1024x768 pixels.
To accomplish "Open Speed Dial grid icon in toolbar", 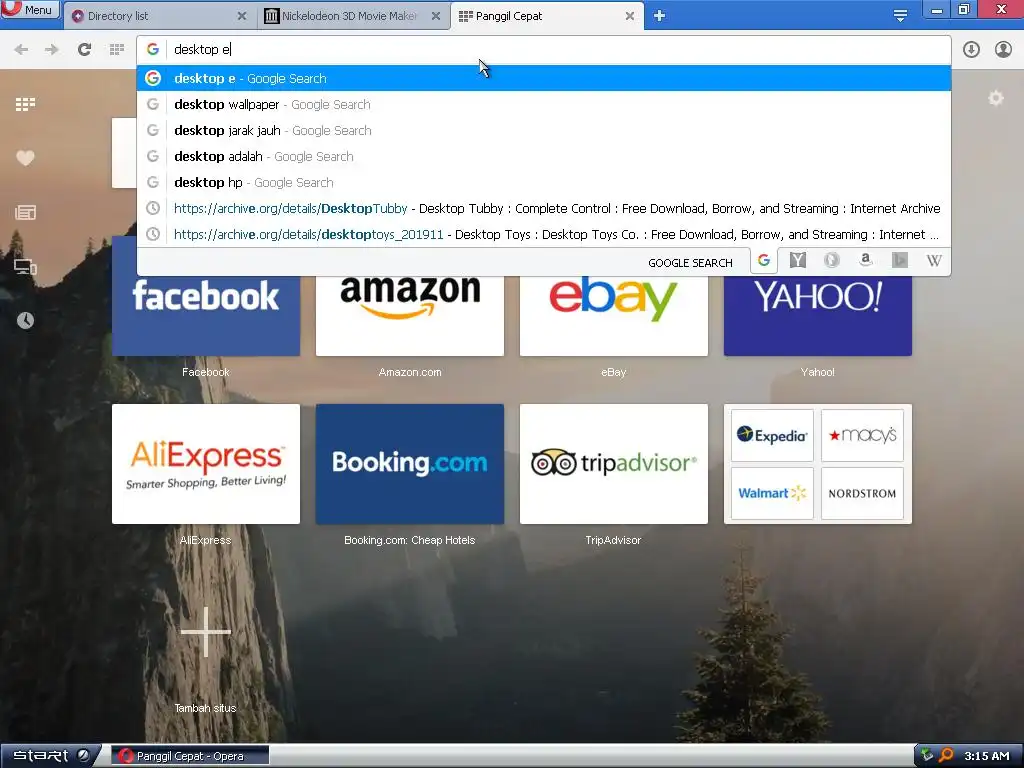I will point(117,50).
